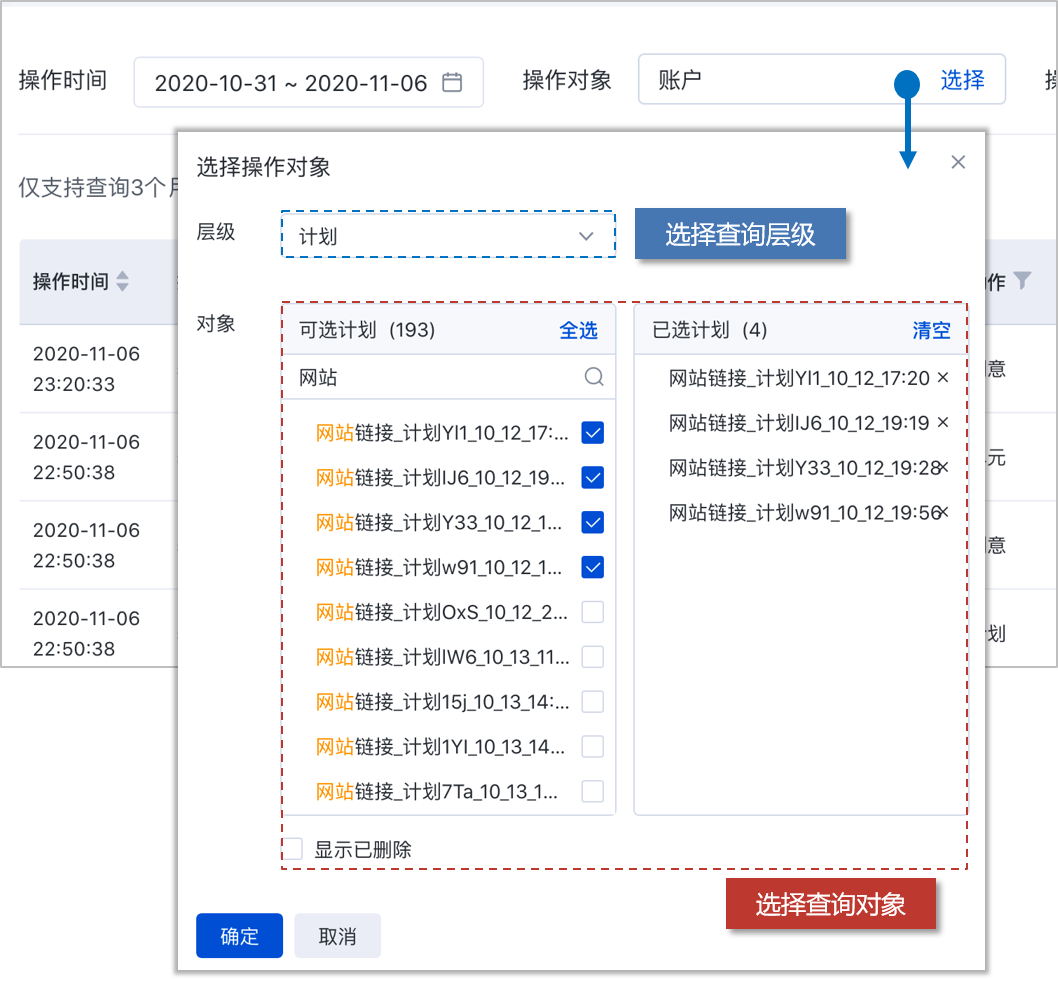Image resolution: width=1058 pixels, height=981 pixels.
Task: Remove 网站链接_计划Y33 from selected list
Action: point(942,467)
